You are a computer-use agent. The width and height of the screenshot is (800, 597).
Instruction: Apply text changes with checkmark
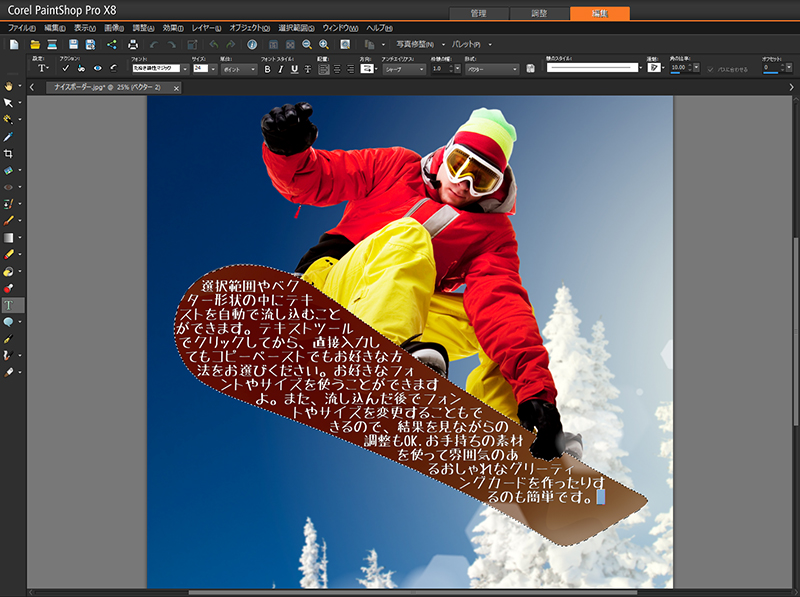click(x=65, y=68)
